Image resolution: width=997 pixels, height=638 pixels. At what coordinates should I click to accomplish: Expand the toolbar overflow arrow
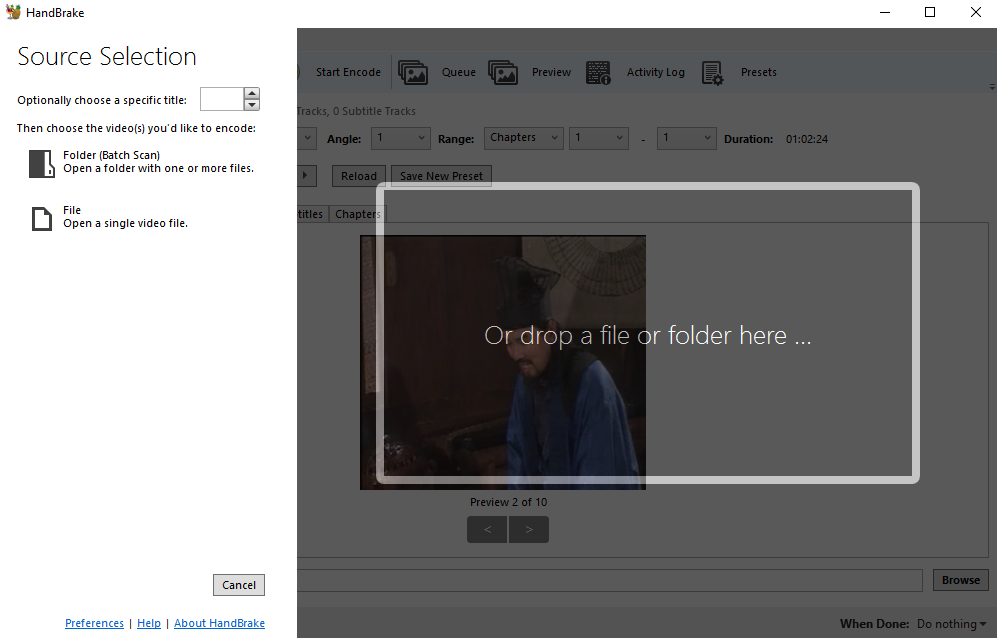coord(992,87)
